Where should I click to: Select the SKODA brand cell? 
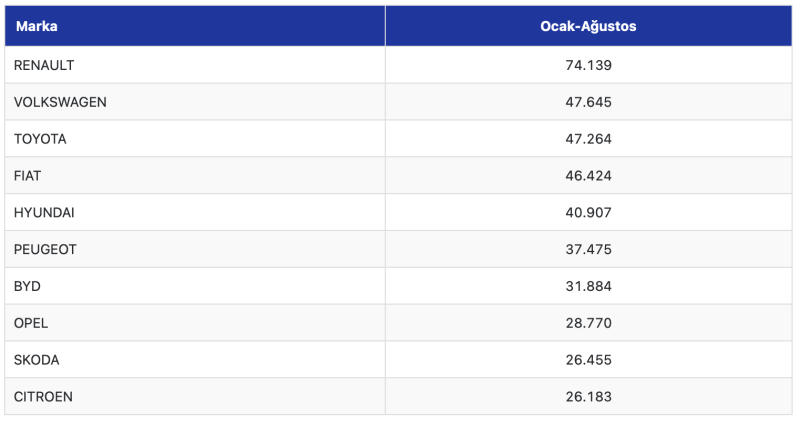195,360
